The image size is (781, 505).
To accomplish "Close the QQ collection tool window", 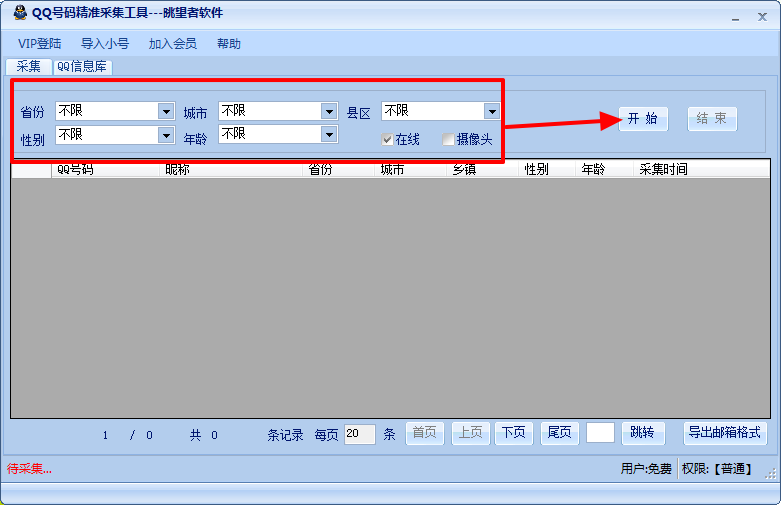I will tap(762, 17).
